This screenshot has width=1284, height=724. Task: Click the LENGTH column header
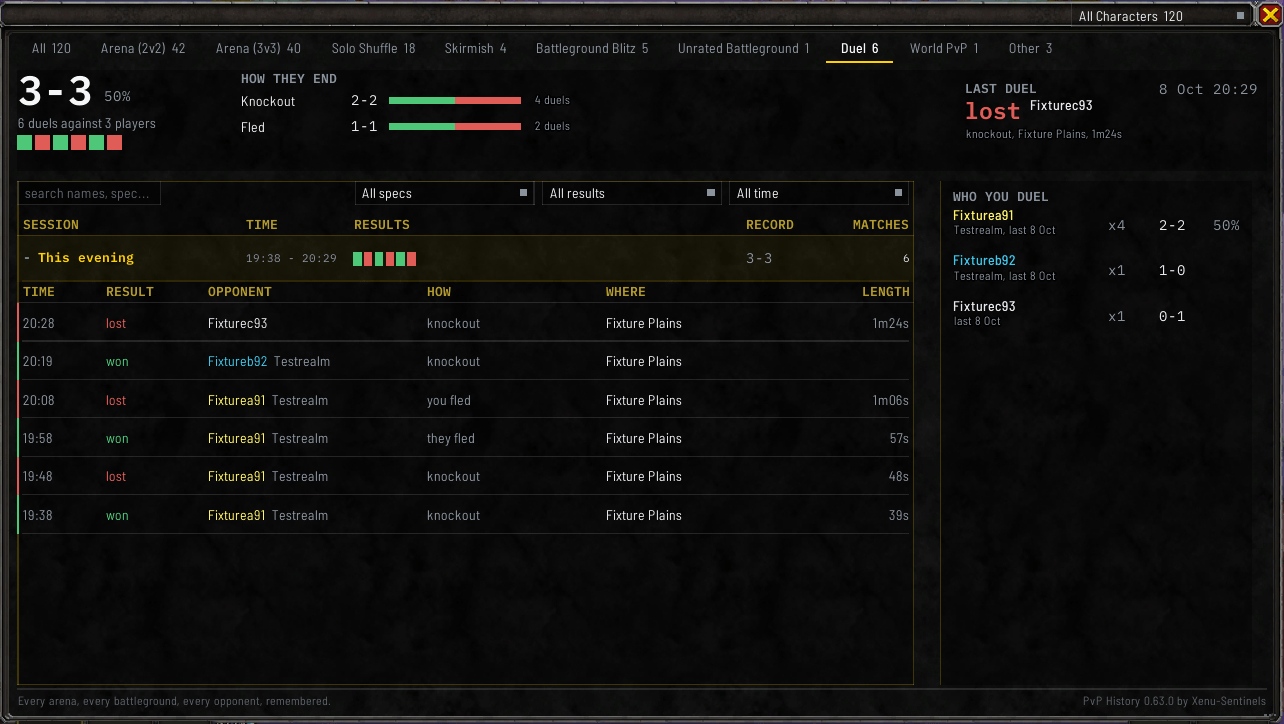tap(886, 292)
